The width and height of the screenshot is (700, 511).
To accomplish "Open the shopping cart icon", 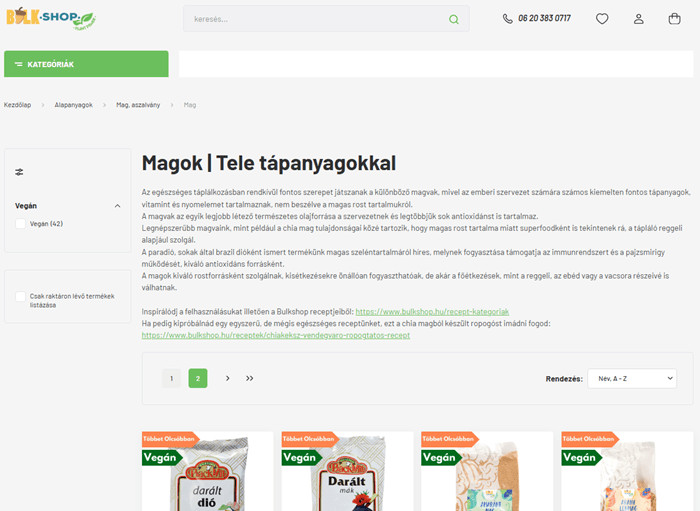I will pyautogui.click(x=674, y=19).
